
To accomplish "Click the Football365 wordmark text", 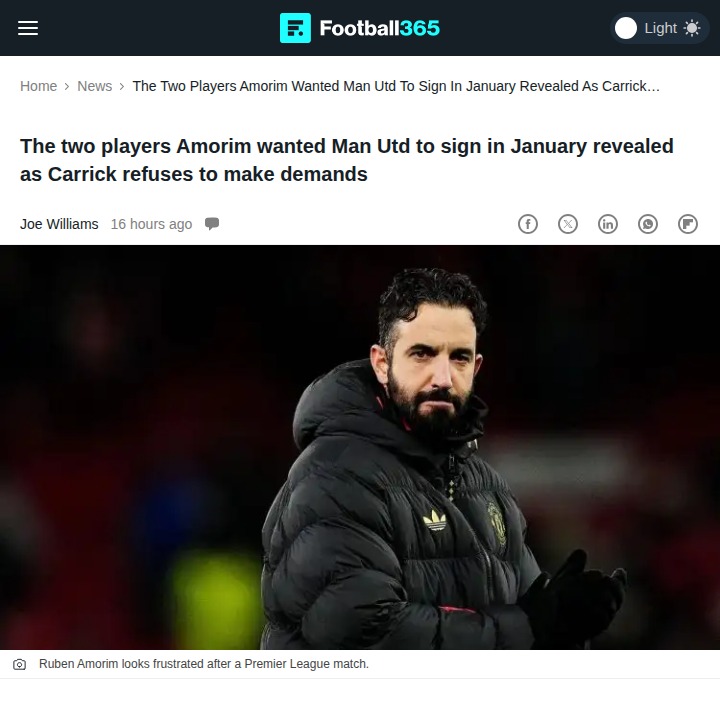I will [380, 28].
